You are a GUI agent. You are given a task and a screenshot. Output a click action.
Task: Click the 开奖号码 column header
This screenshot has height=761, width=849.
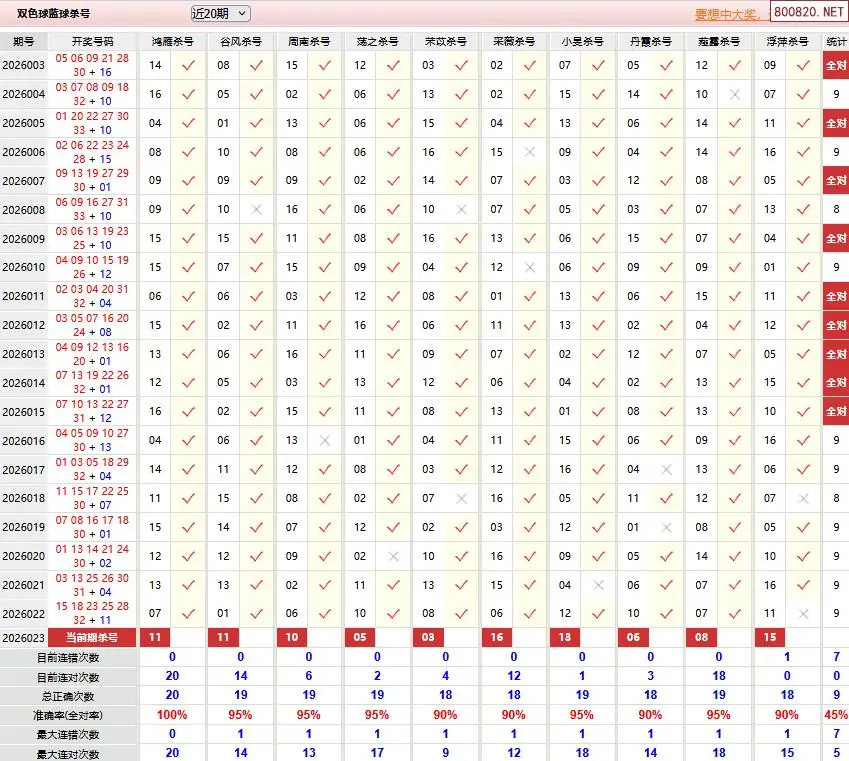93,42
